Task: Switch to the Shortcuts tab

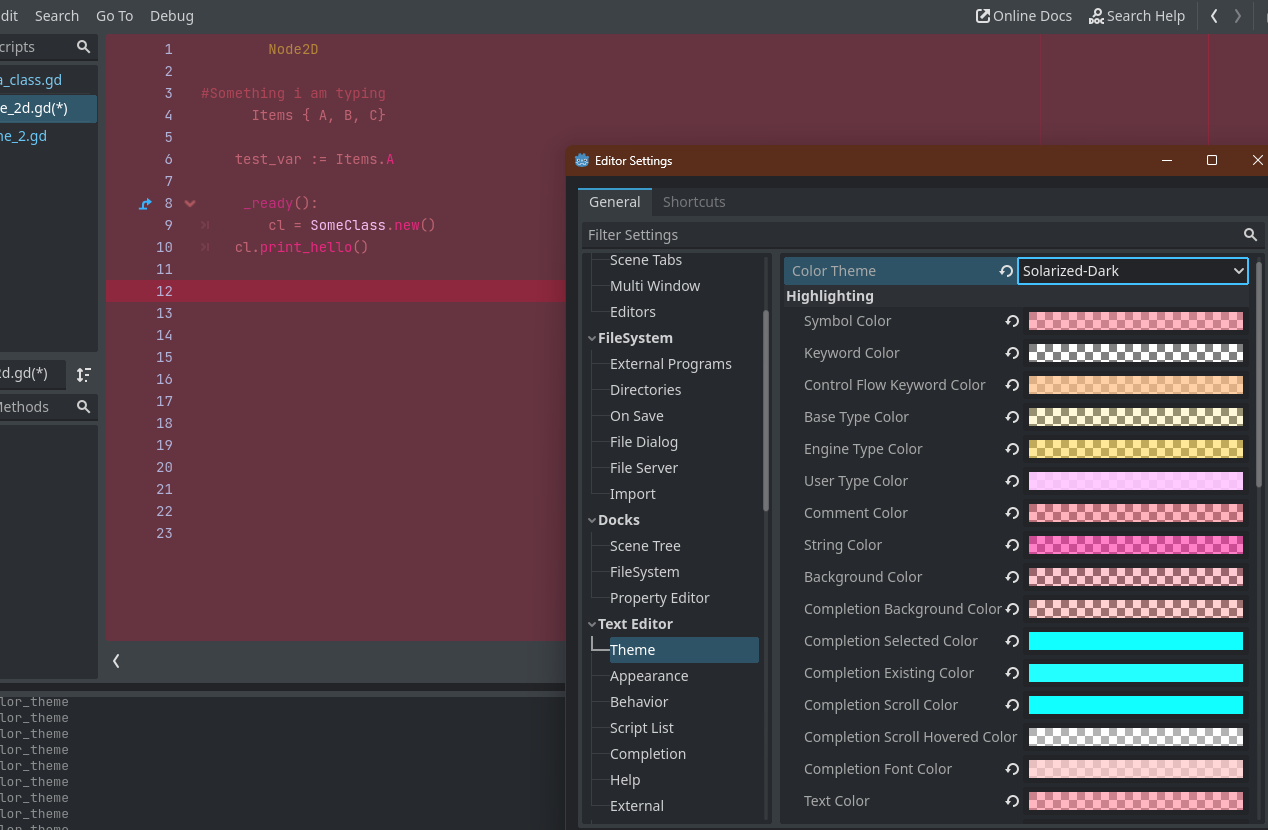Action: (x=694, y=201)
